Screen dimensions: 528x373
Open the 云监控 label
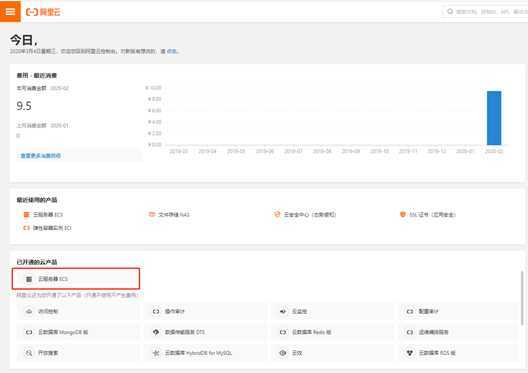(x=299, y=311)
